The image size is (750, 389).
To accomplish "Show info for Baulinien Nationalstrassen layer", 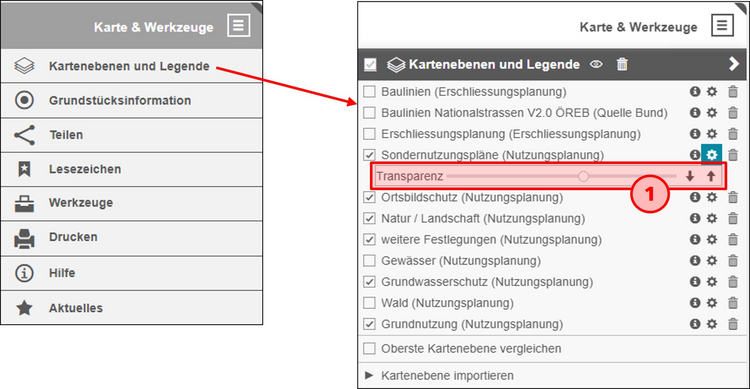I will 695,113.
